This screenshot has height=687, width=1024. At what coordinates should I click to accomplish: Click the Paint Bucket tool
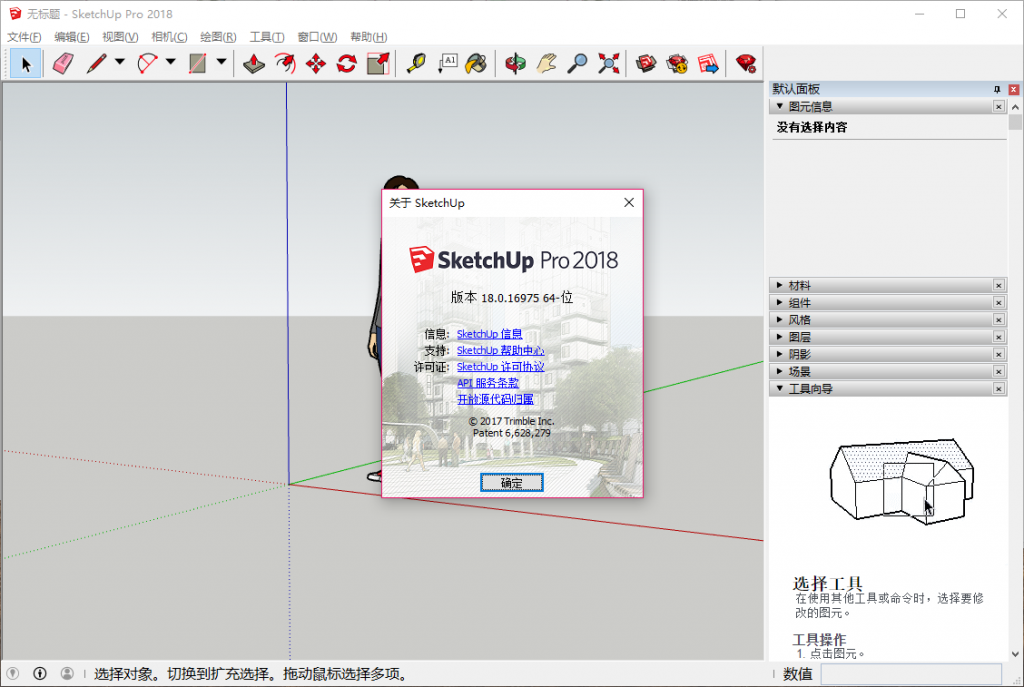pyautogui.click(x=477, y=64)
